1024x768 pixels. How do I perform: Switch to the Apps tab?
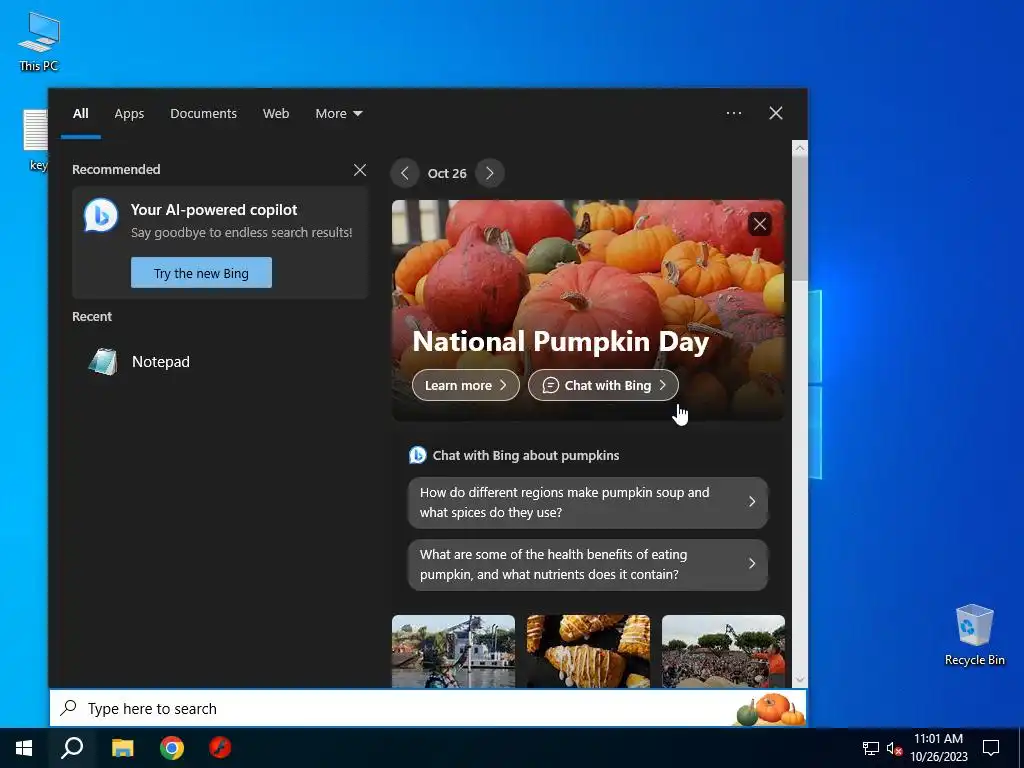point(129,114)
